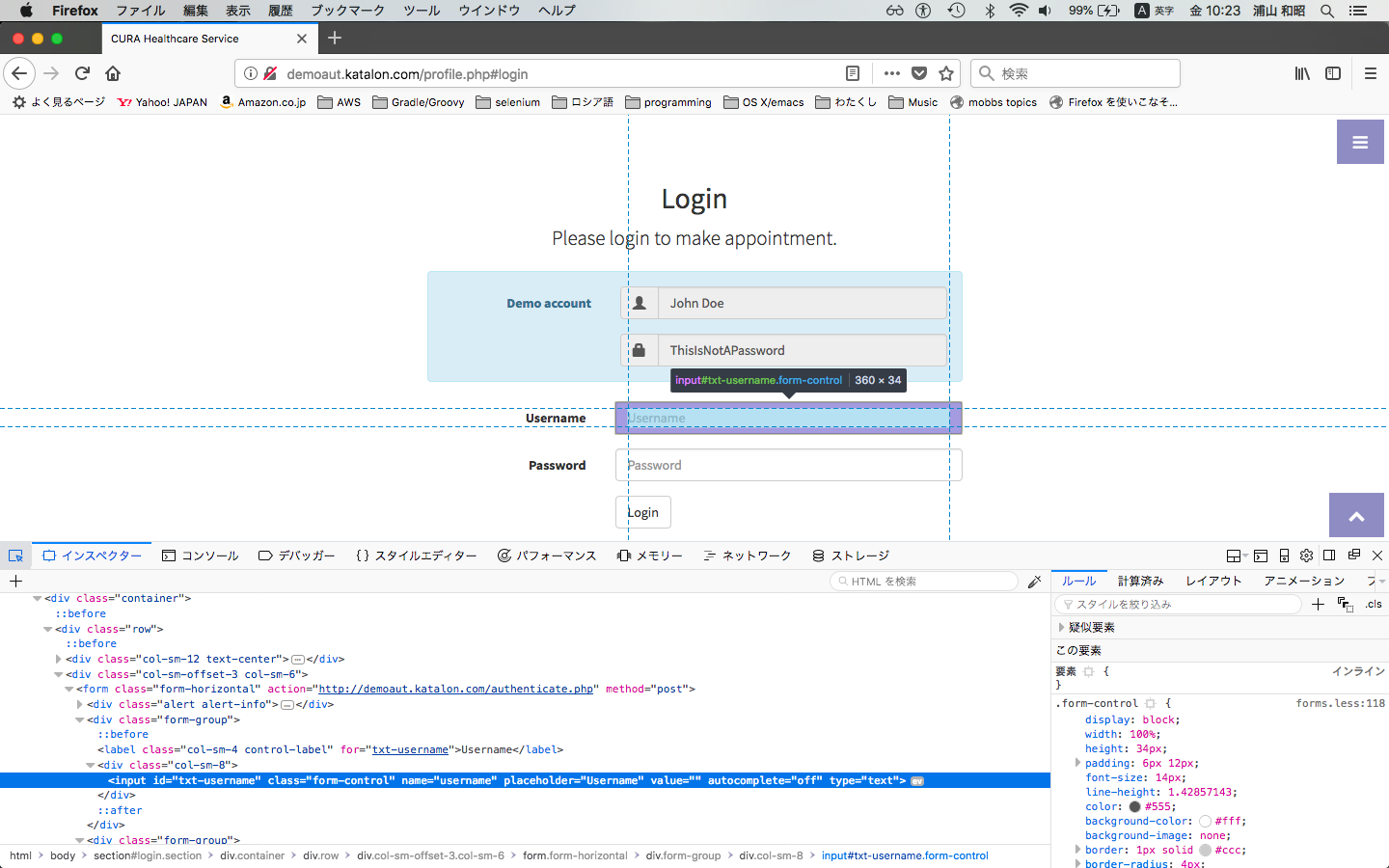Reload the current page
This screenshot has height=868, width=1389.
point(83,73)
